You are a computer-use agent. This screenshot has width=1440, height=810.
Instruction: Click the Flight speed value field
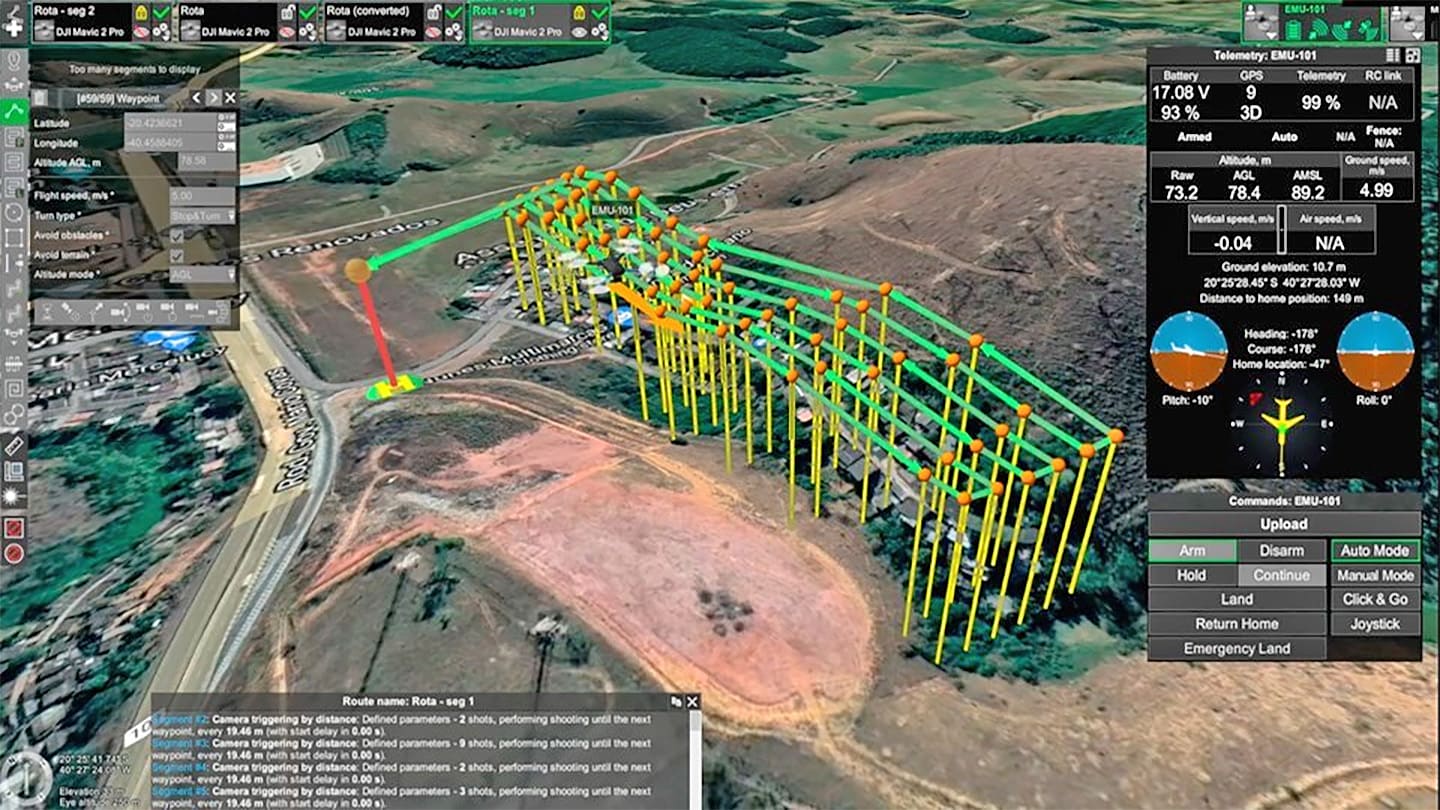(202, 196)
